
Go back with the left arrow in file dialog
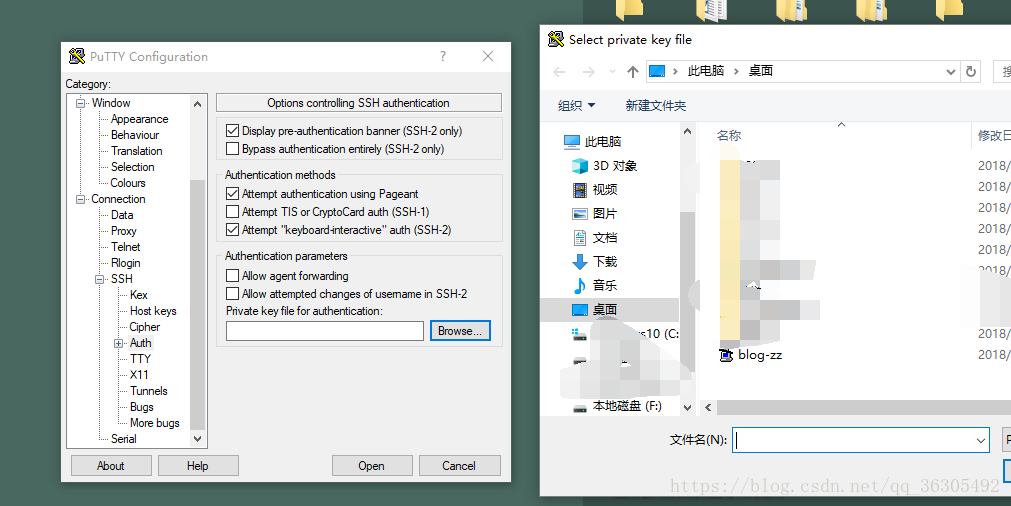(559, 72)
